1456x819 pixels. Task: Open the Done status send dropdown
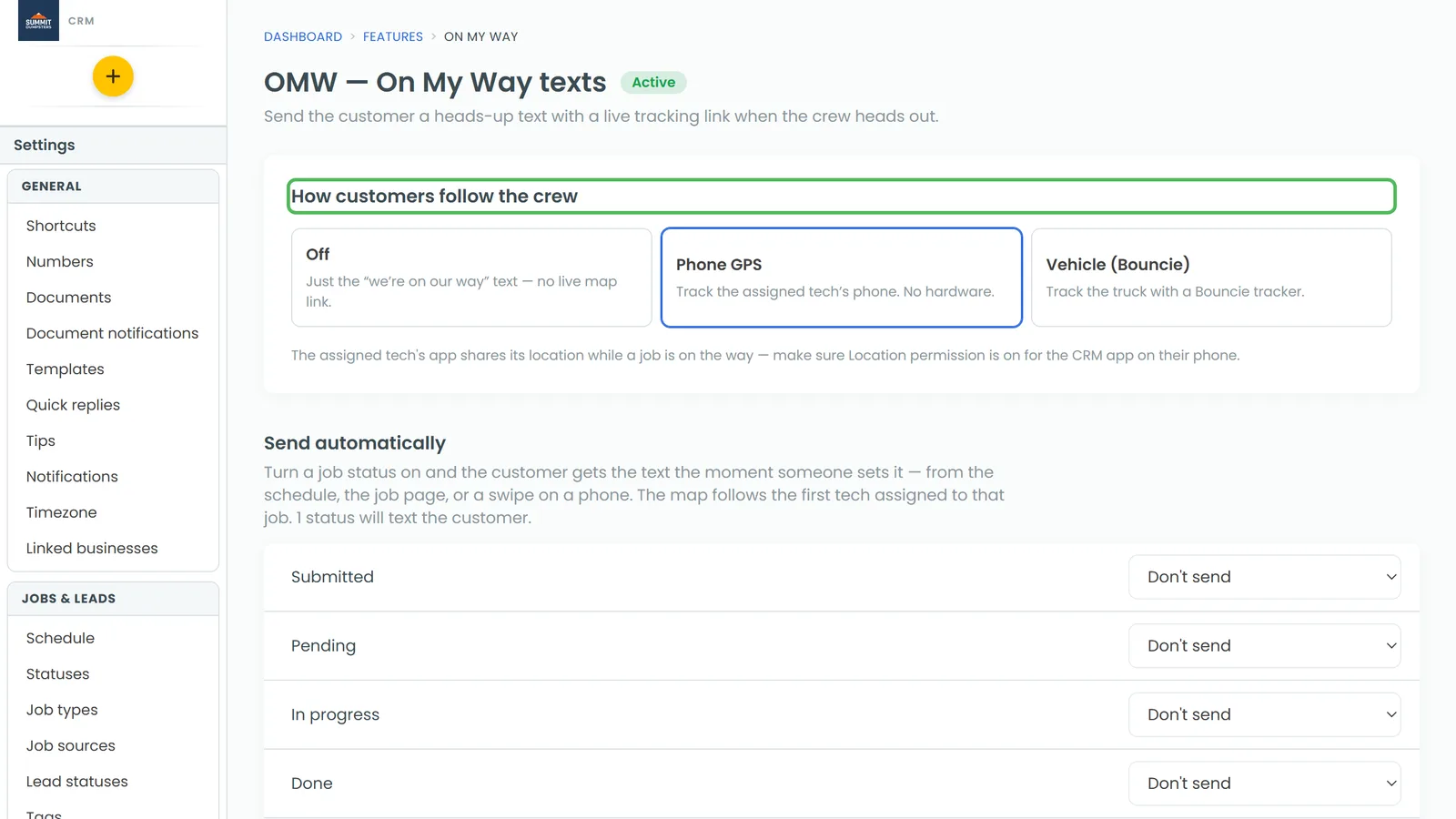pos(1265,784)
